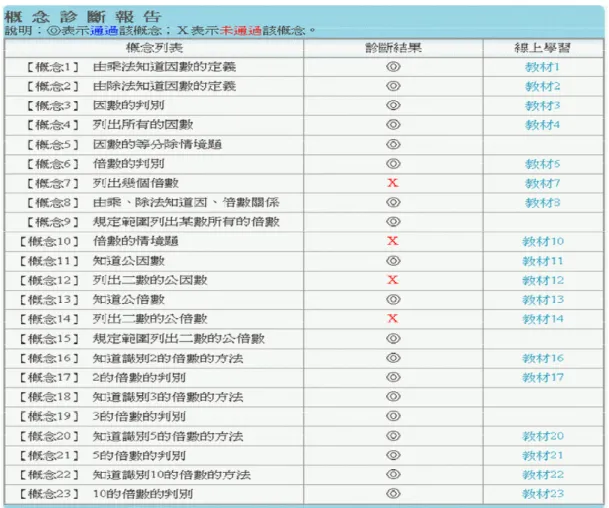The height and width of the screenshot is (508, 609).
Task: Click the pass circle icon for 概念23
Action: click(x=393, y=494)
